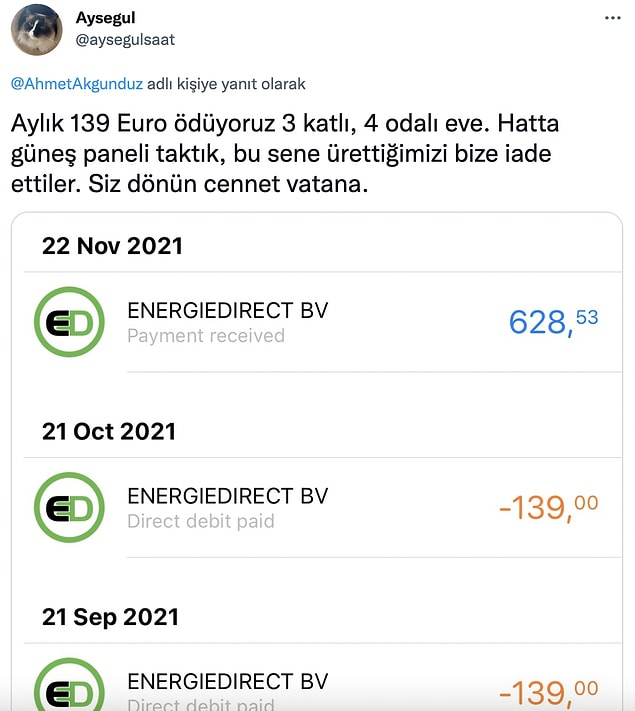This screenshot has width=635, height=711.
Task: Click the 21 Oct 2021 date header
Action: point(109,431)
